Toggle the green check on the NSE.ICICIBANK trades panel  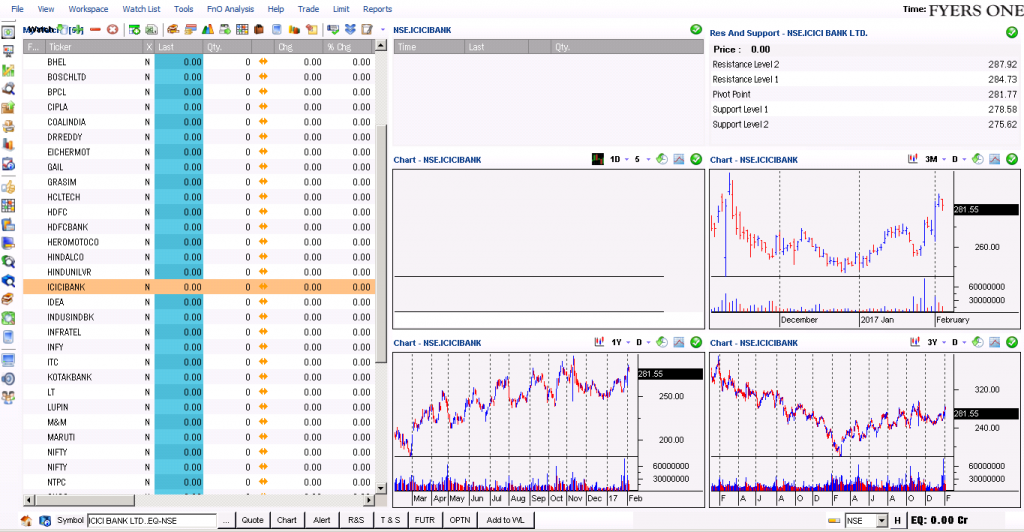point(696,29)
